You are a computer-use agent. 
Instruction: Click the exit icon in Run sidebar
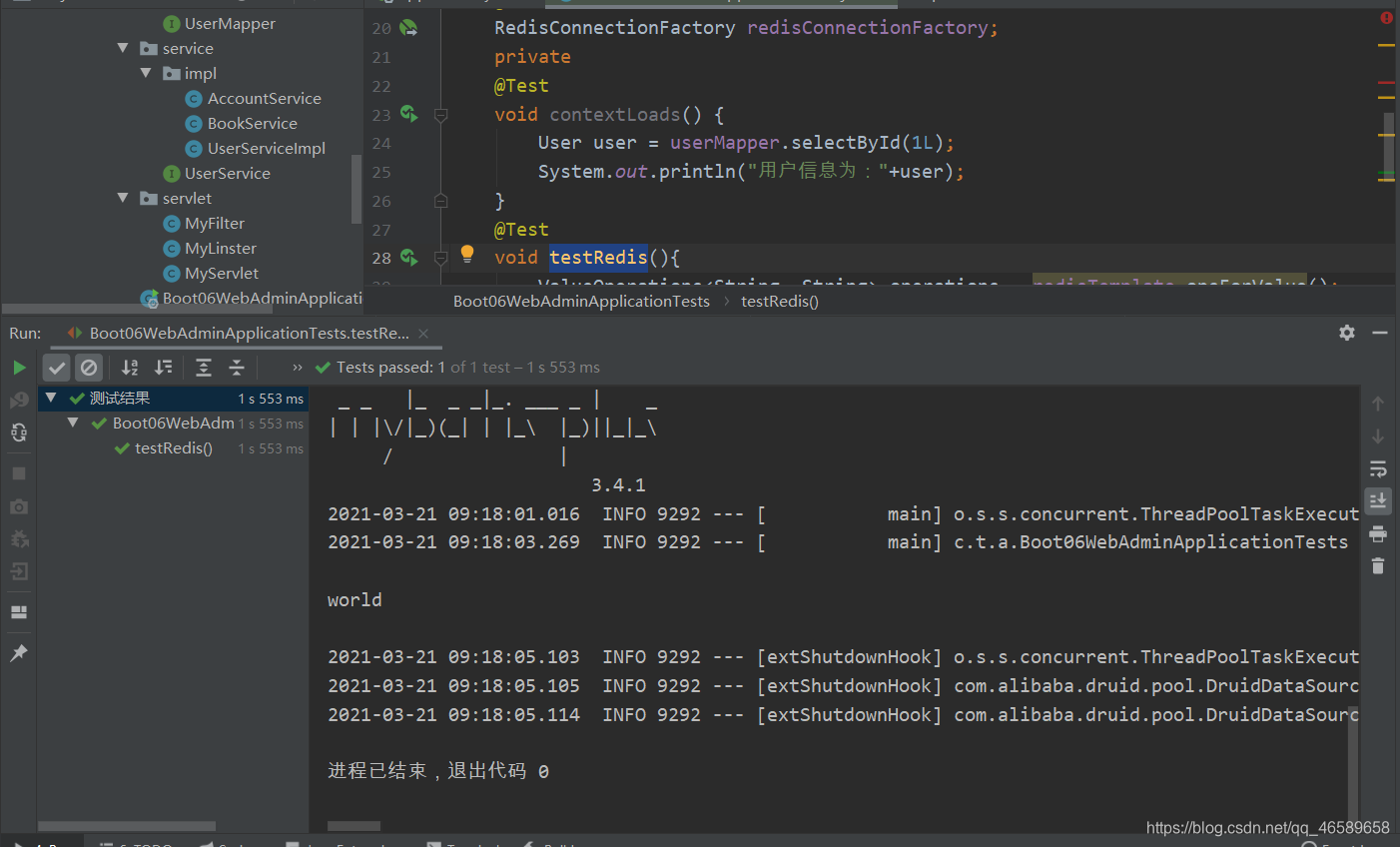point(19,571)
